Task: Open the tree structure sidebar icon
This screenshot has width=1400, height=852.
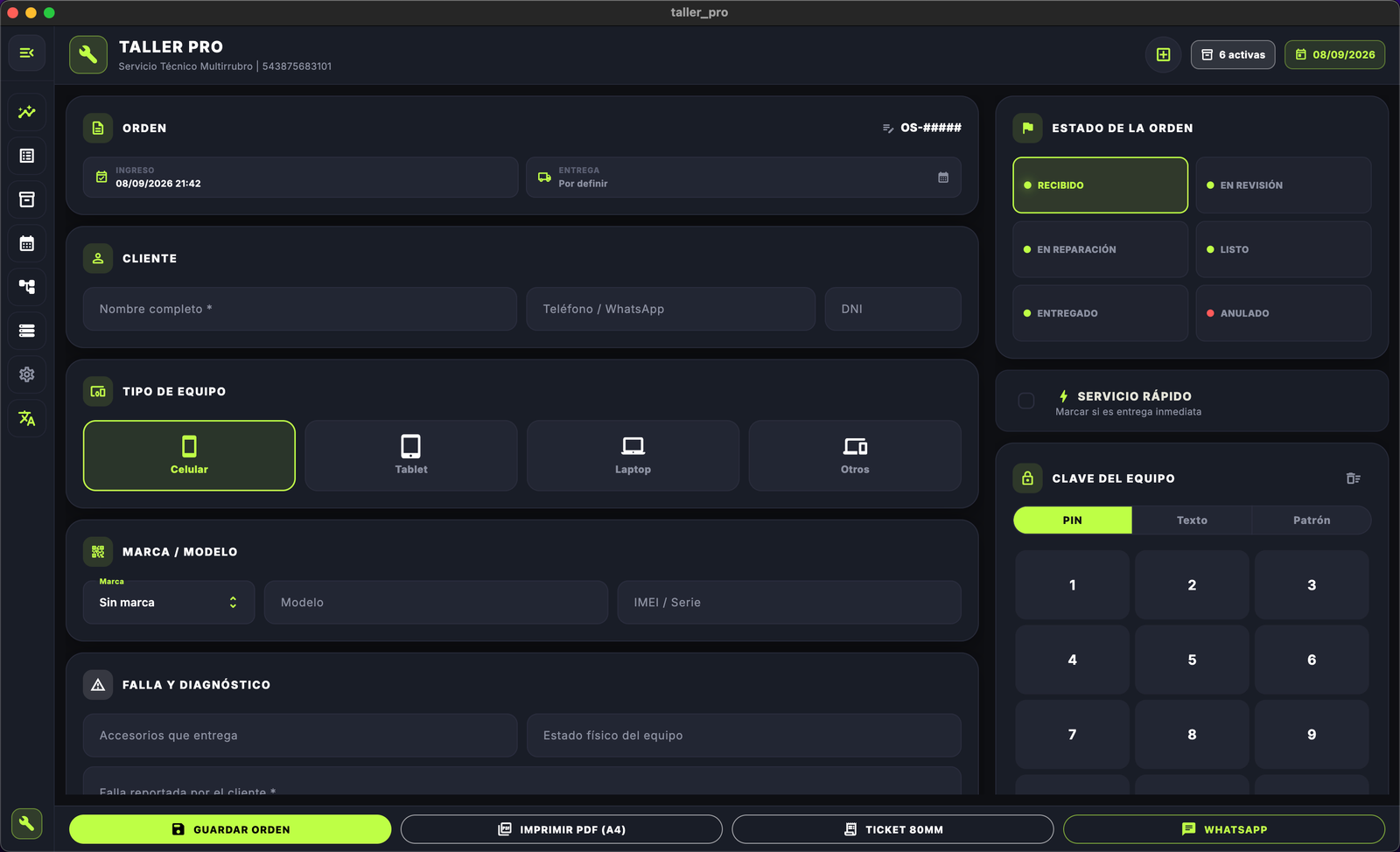Action: click(x=27, y=287)
